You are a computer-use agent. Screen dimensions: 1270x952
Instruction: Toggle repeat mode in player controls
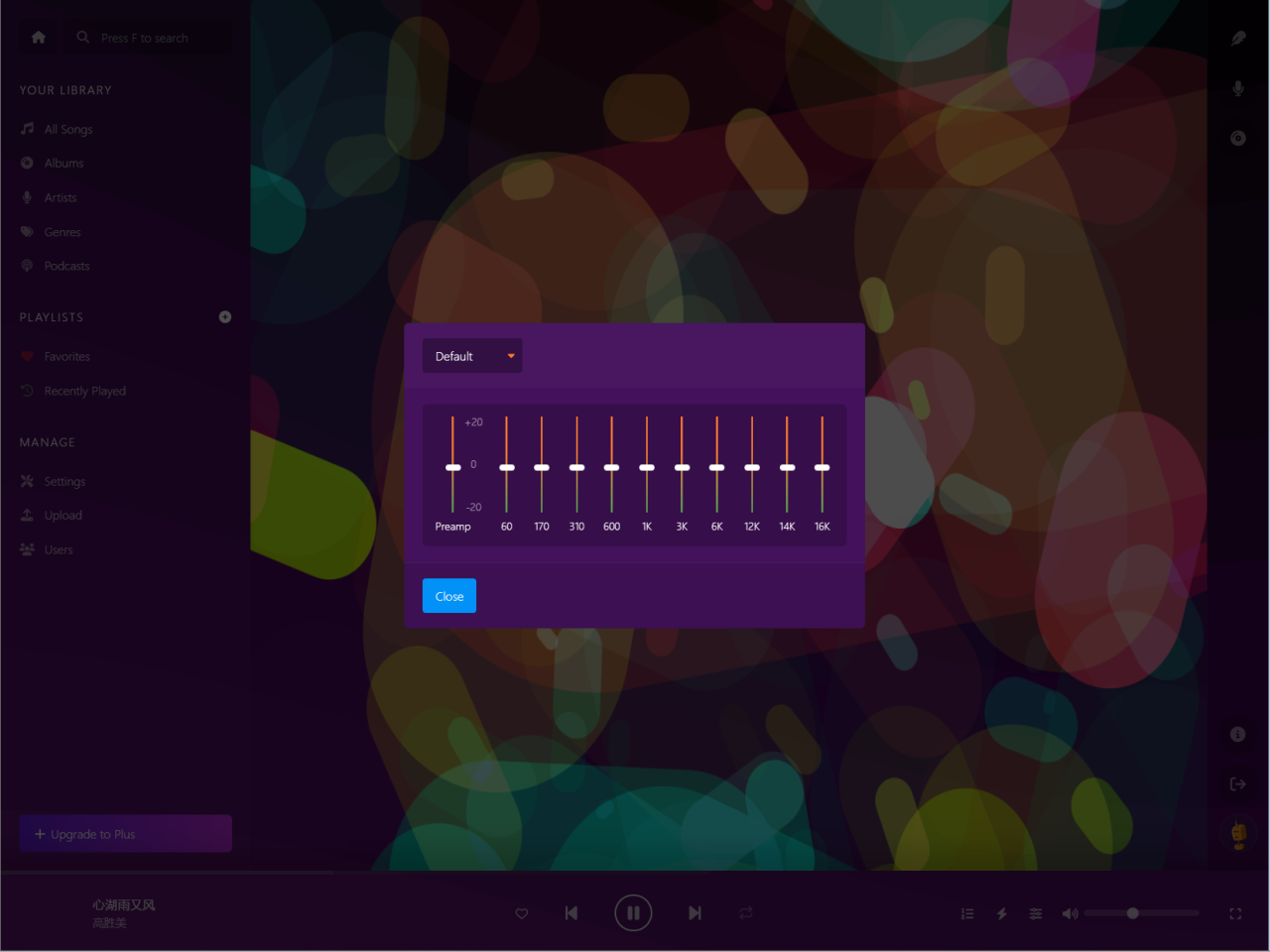tap(746, 913)
